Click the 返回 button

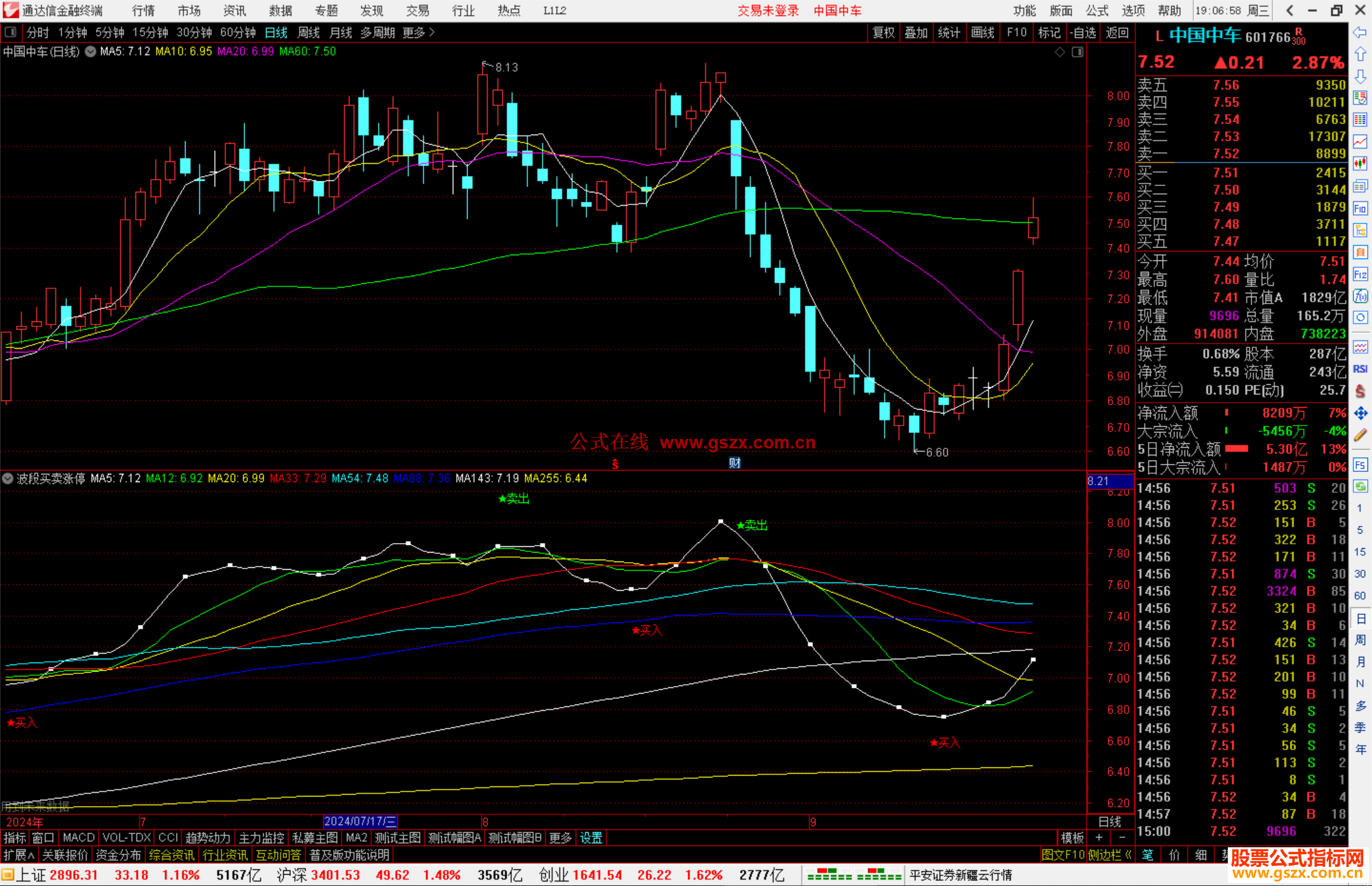(x=1117, y=32)
